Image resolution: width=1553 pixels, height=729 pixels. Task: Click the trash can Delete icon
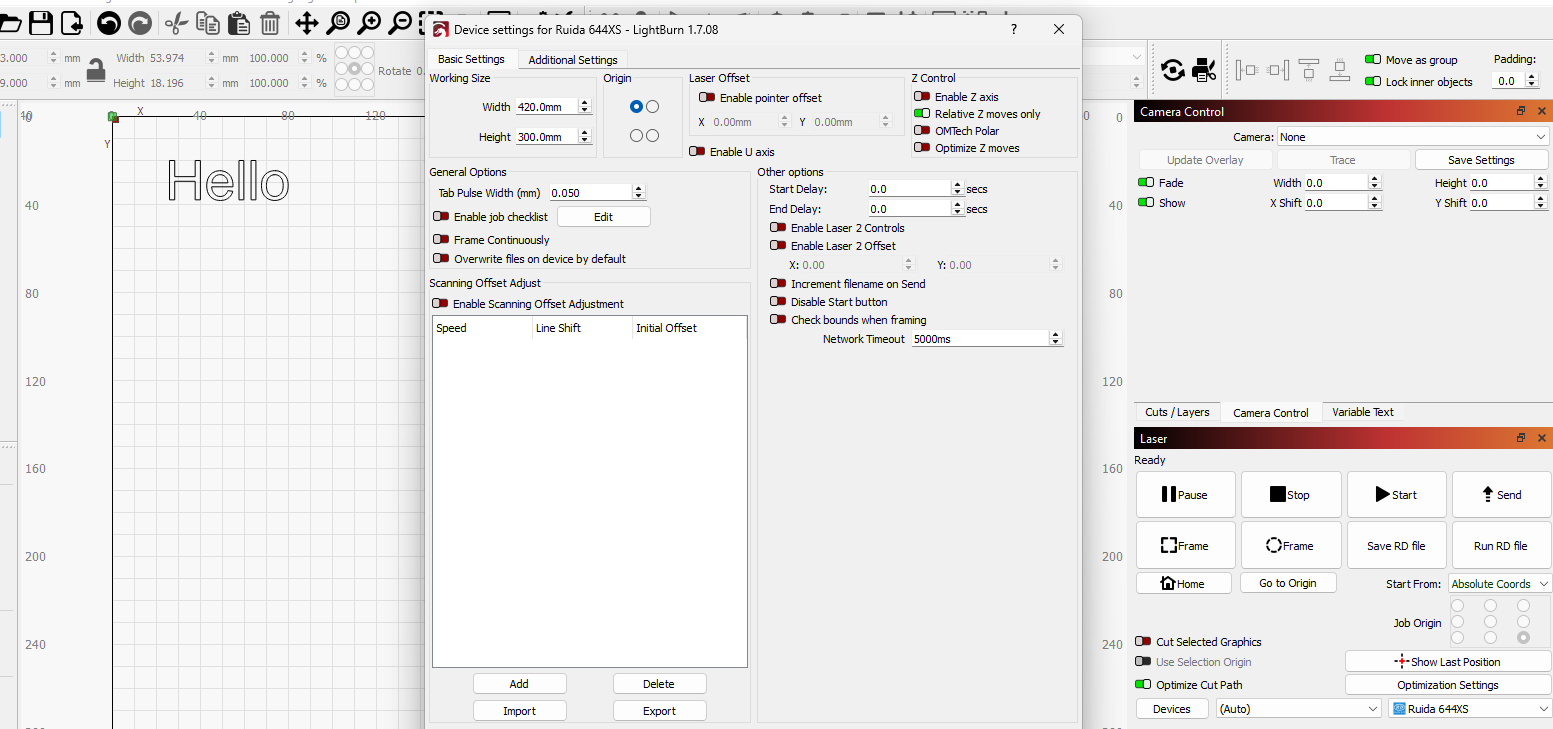pyautogui.click(x=270, y=22)
